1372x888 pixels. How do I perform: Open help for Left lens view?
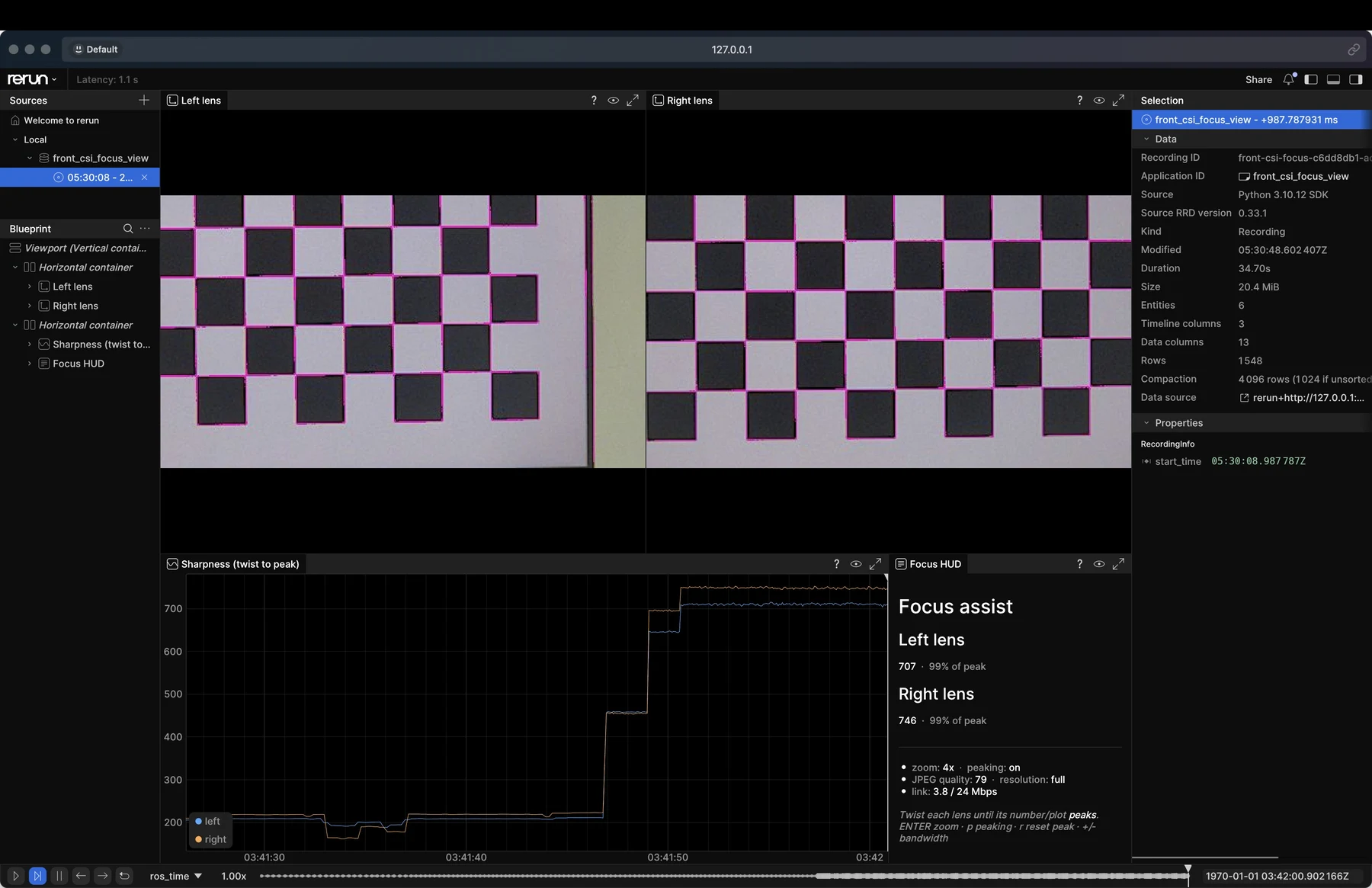point(594,100)
